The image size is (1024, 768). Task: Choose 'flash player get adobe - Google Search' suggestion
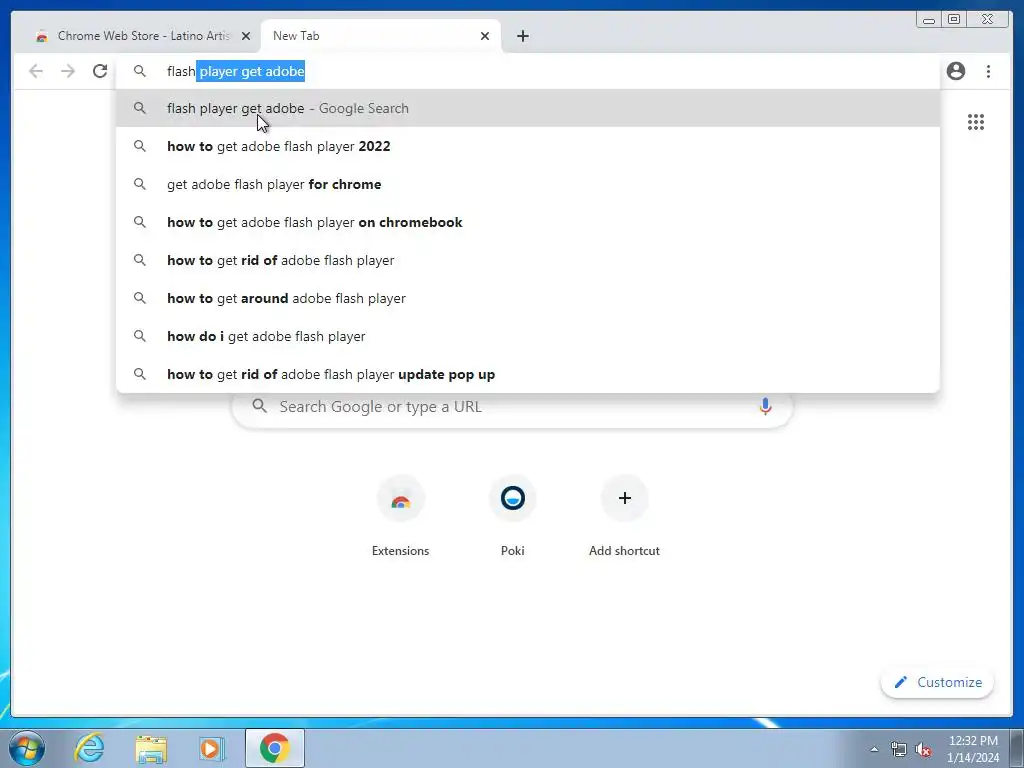[x=528, y=108]
